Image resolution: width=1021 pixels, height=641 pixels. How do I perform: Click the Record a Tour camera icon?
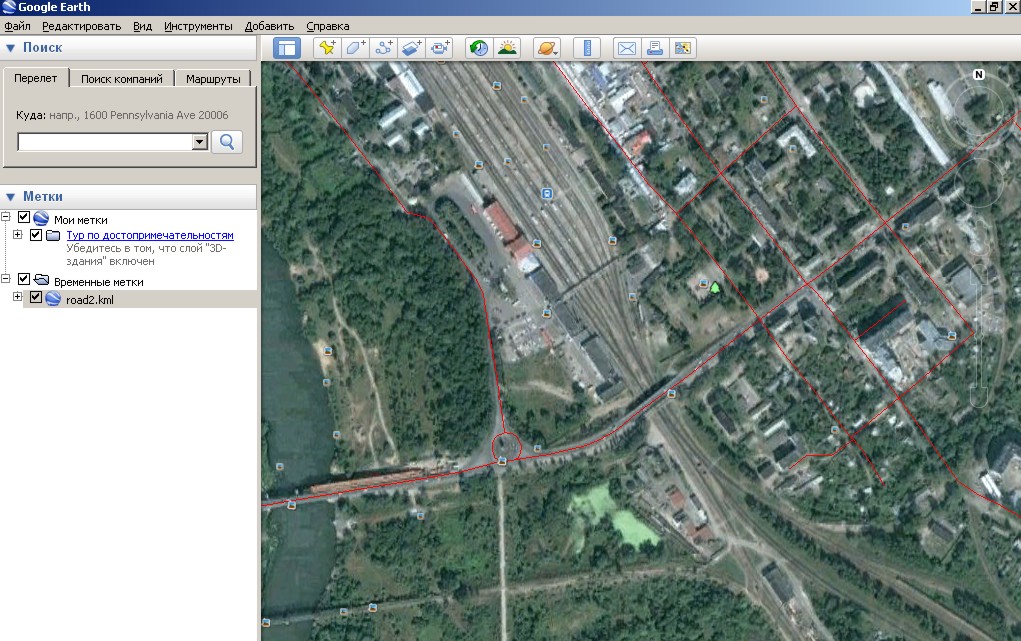click(441, 47)
